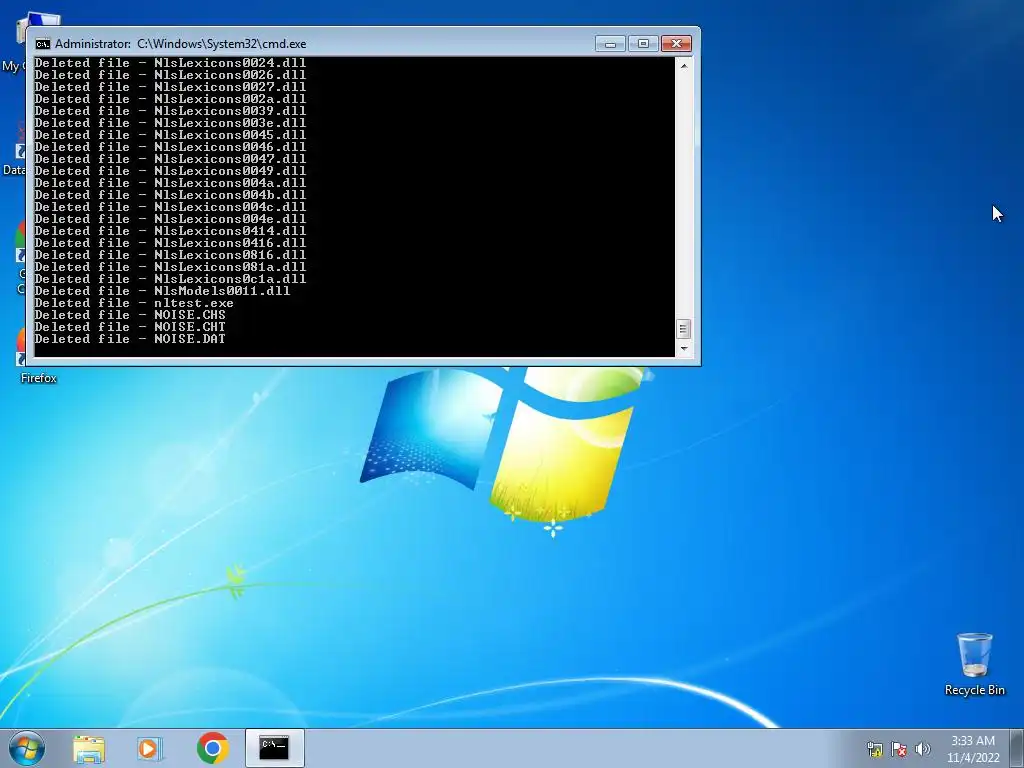The width and height of the screenshot is (1024, 768).
Task: Click the line 'Deleted file - NlsLexicons0039.dll'
Action: [x=170, y=111]
